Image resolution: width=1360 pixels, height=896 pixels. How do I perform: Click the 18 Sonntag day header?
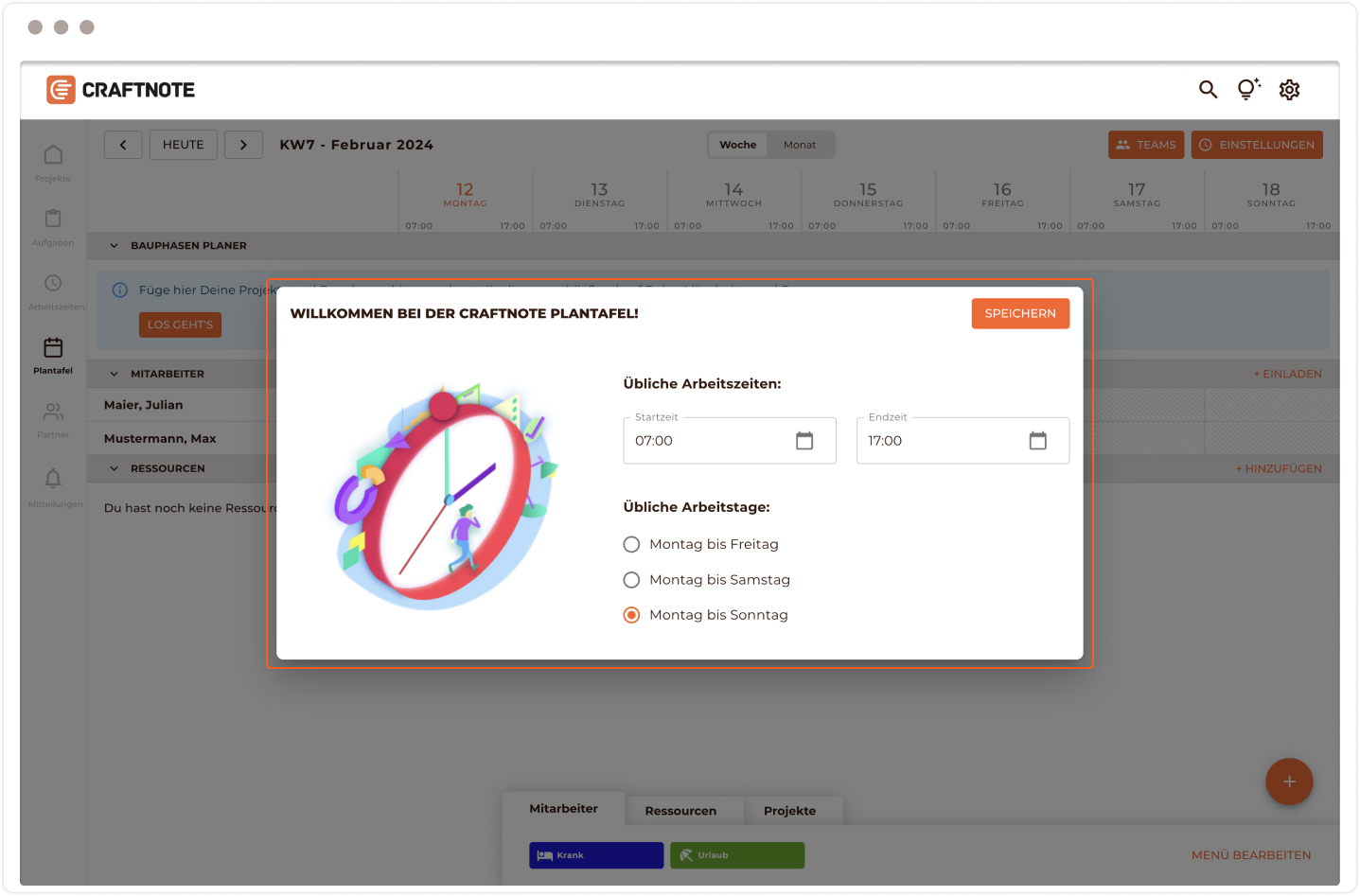[1271, 195]
